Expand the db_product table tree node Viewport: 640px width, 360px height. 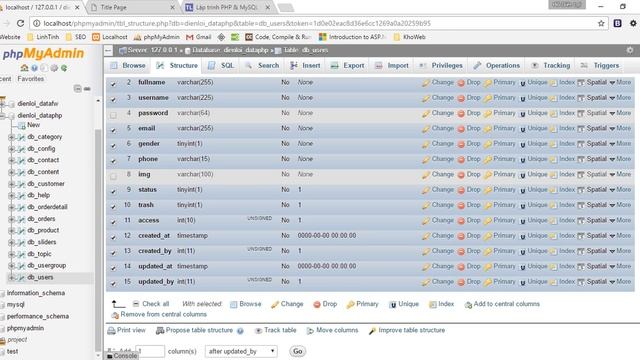(11, 231)
